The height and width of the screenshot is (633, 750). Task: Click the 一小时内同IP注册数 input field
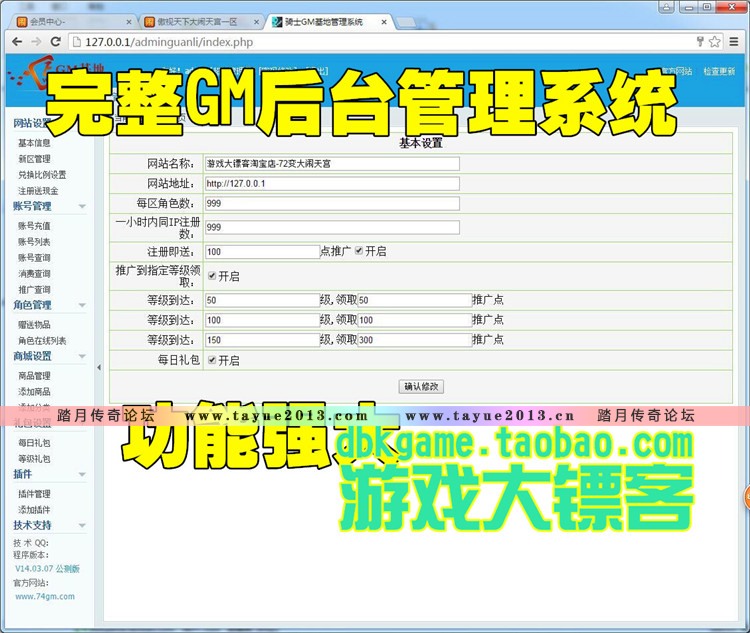point(332,227)
